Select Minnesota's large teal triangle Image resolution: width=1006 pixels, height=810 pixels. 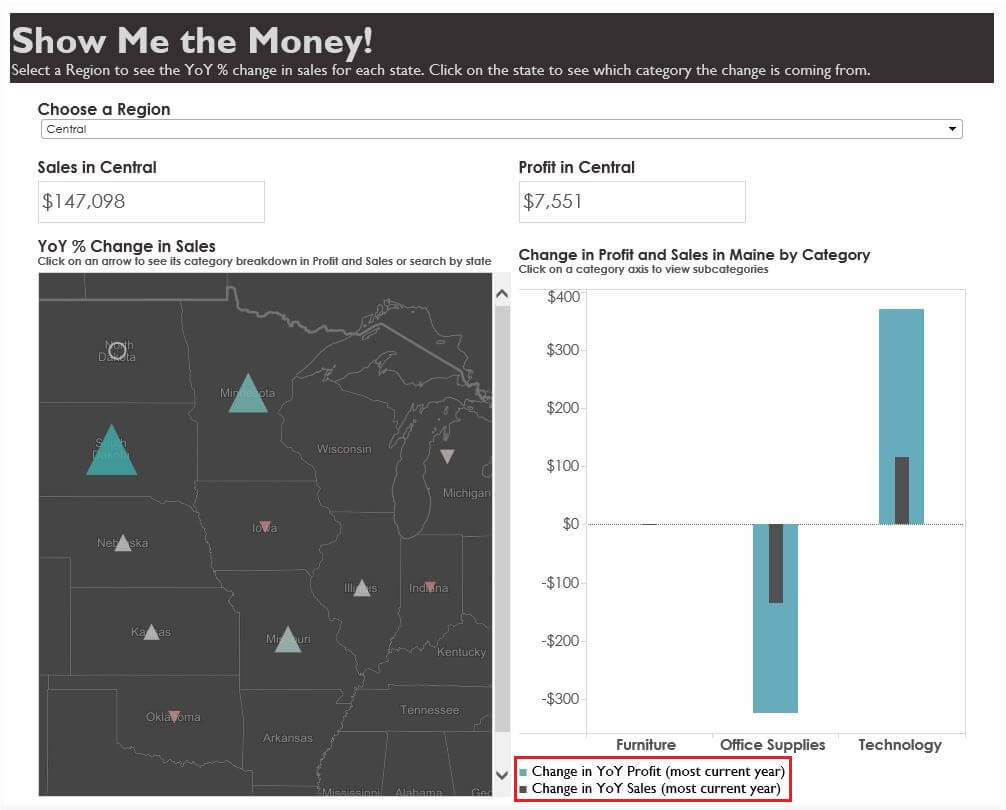[x=248, y=394]
